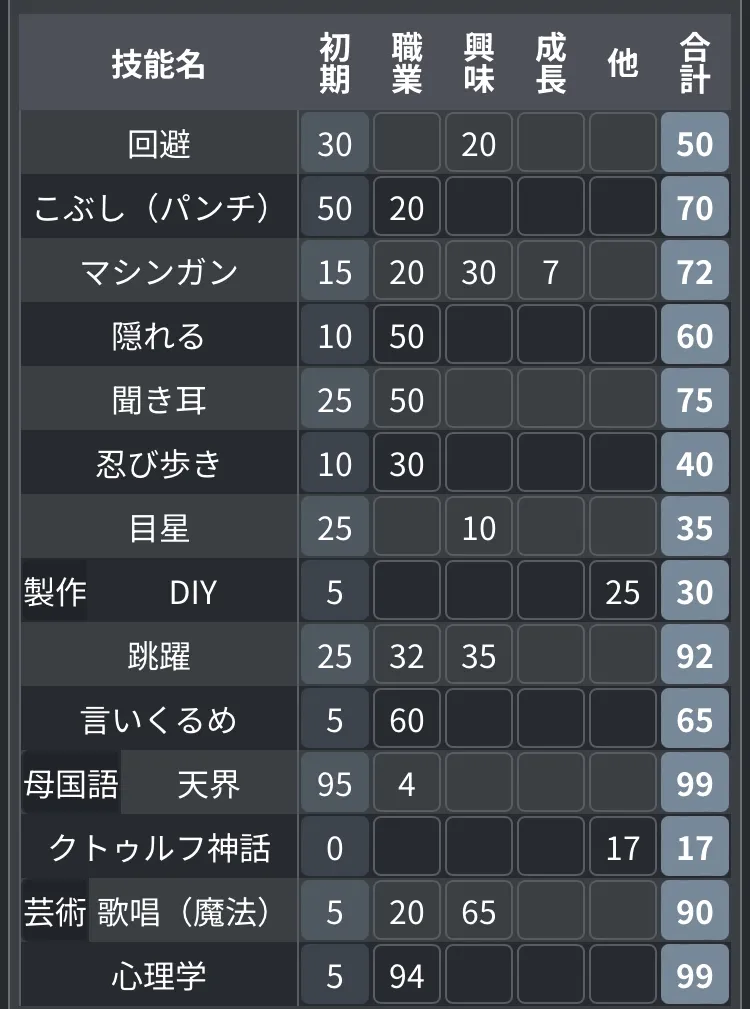Click the 興味 points field for 回避
The height and width of the screenshot is (1009, 750).
479,145
